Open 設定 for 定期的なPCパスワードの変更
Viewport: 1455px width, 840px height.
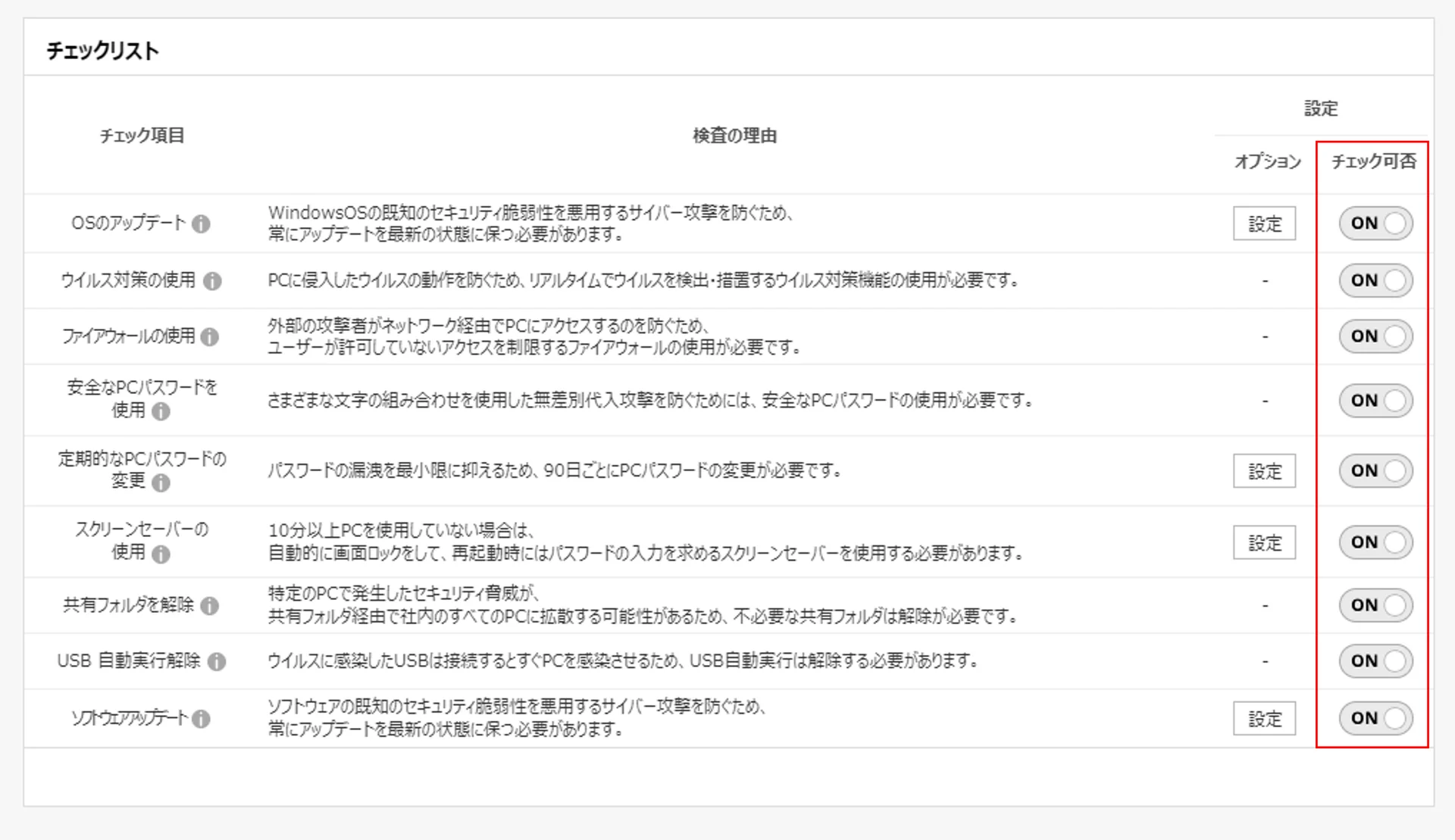click(x=1264, y=471)
